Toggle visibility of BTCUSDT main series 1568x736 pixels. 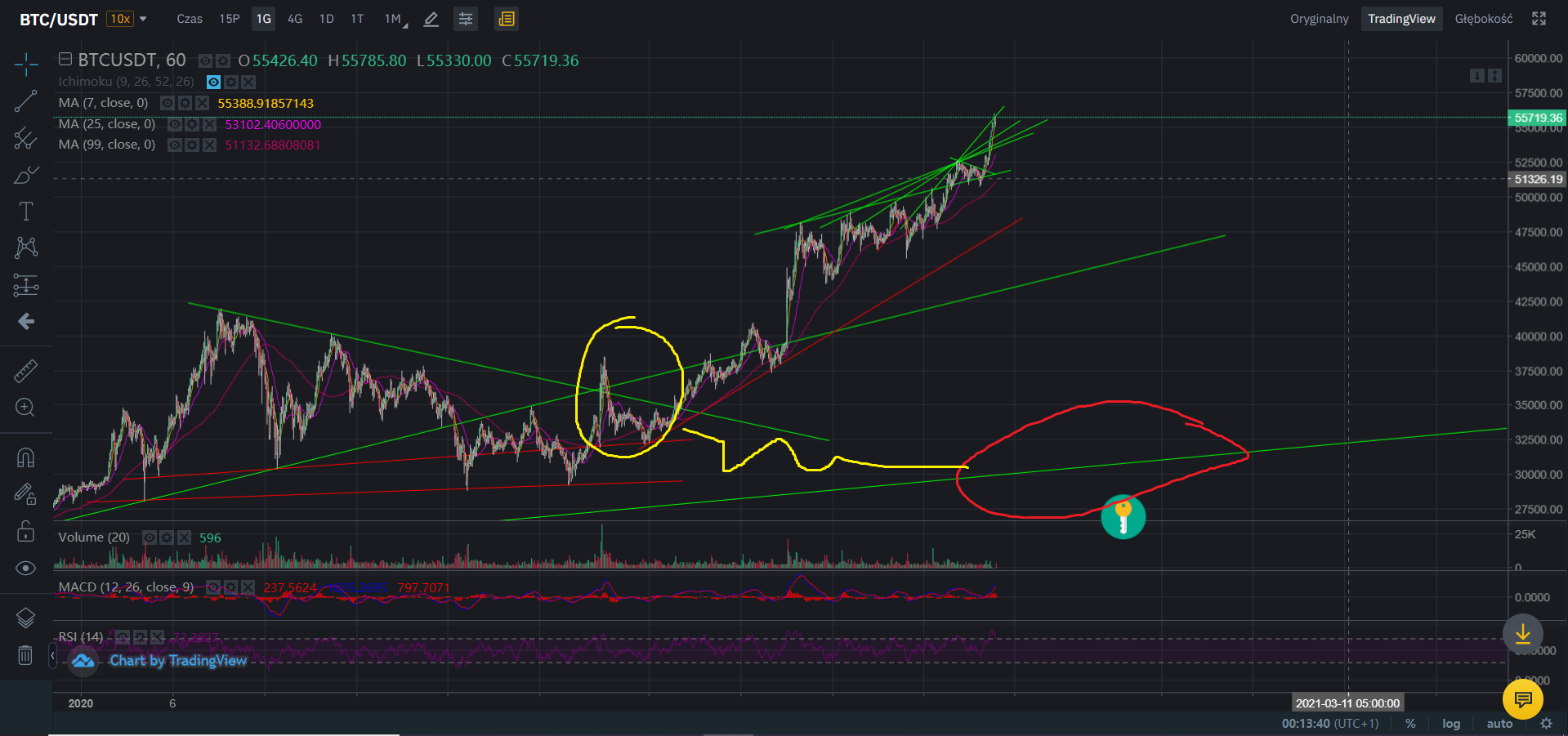point(206,61)
